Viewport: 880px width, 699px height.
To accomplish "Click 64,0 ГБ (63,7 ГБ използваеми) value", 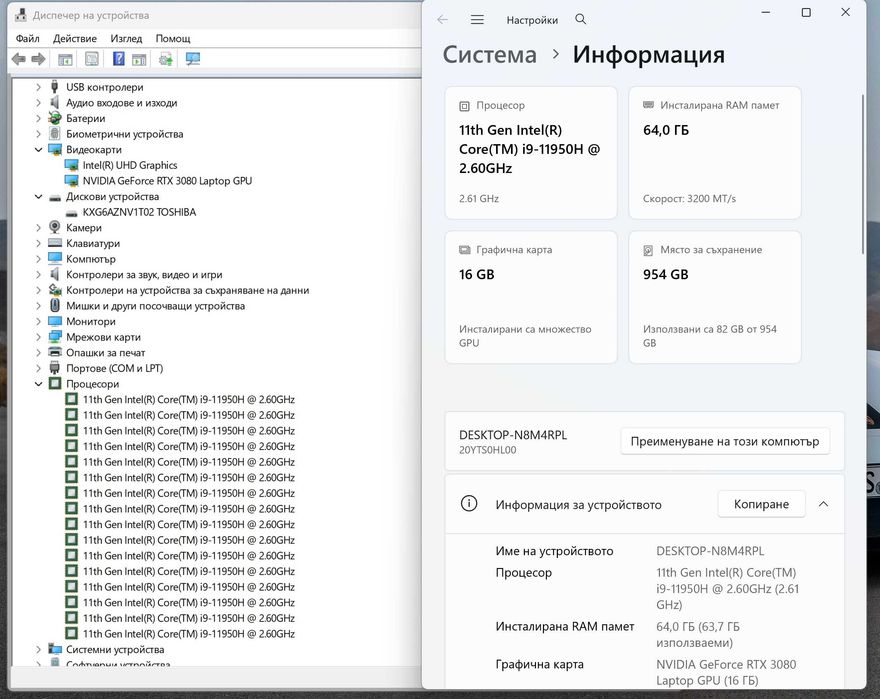I will pos(698,634).
